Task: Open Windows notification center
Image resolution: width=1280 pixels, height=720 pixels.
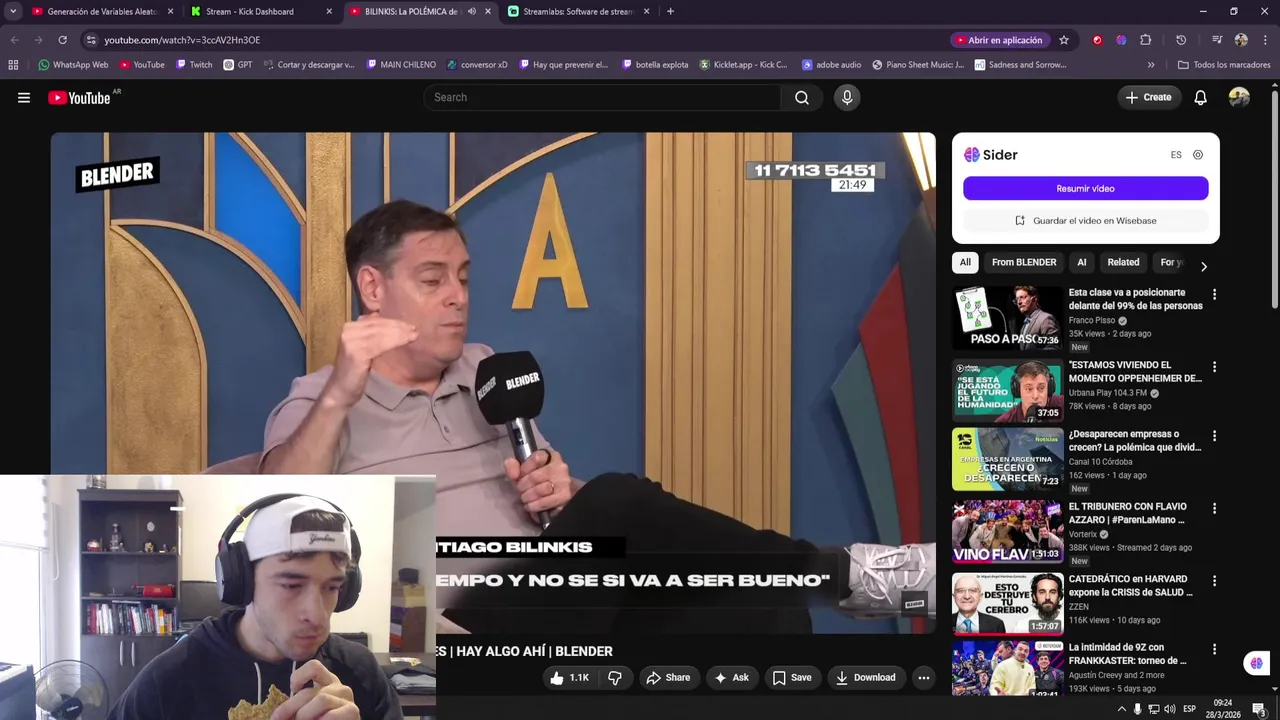Action: tap(1259, 709)
